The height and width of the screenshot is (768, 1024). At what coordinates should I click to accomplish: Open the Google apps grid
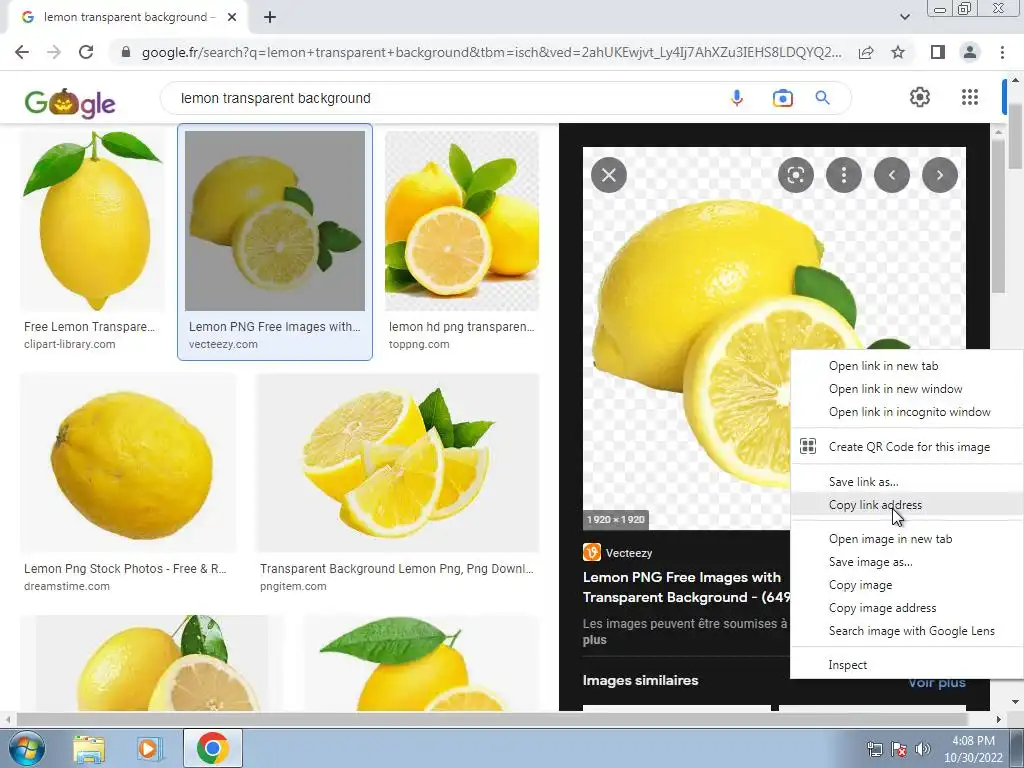click(970, 97)
